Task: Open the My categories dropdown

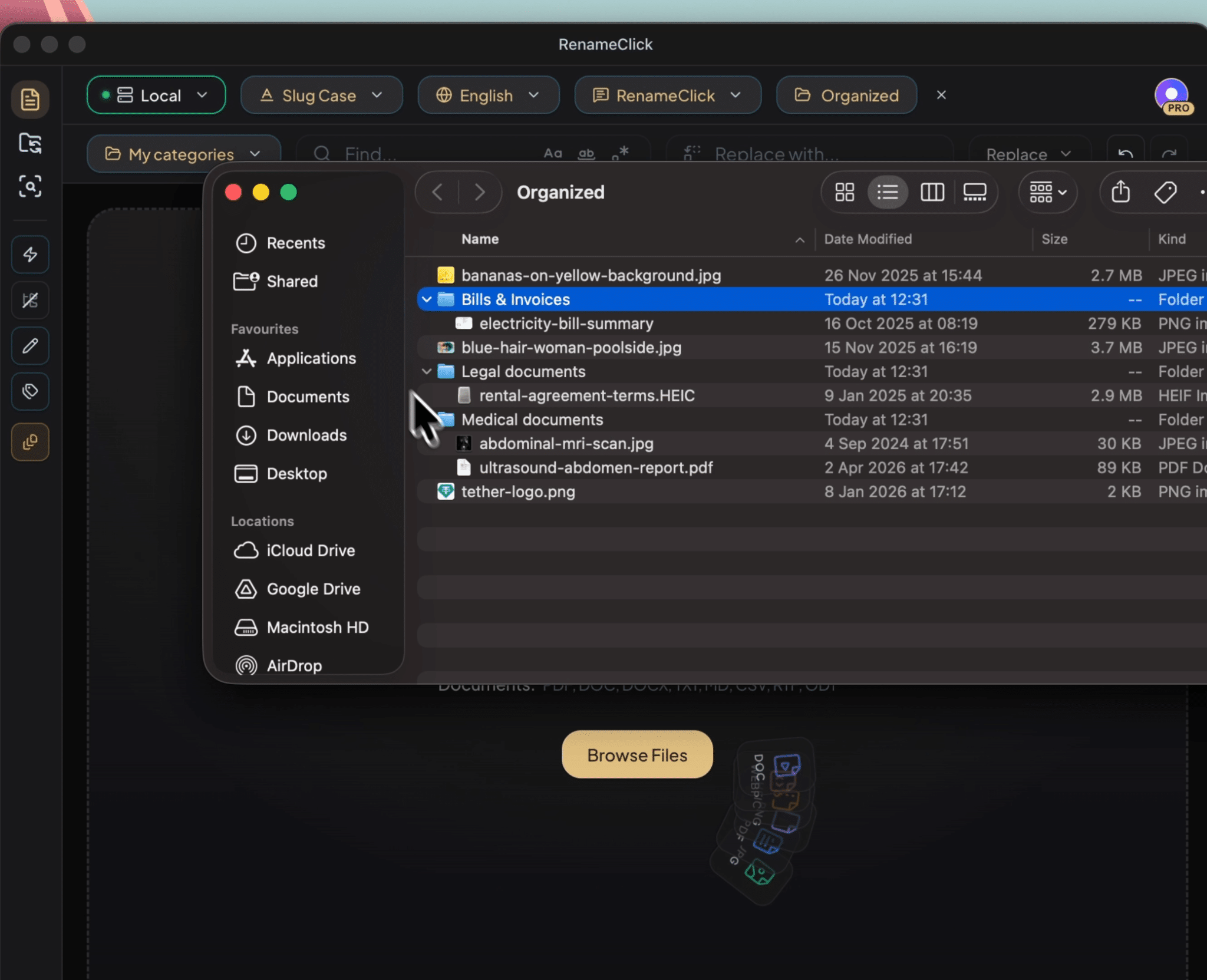Action: (x=183, y=154)
